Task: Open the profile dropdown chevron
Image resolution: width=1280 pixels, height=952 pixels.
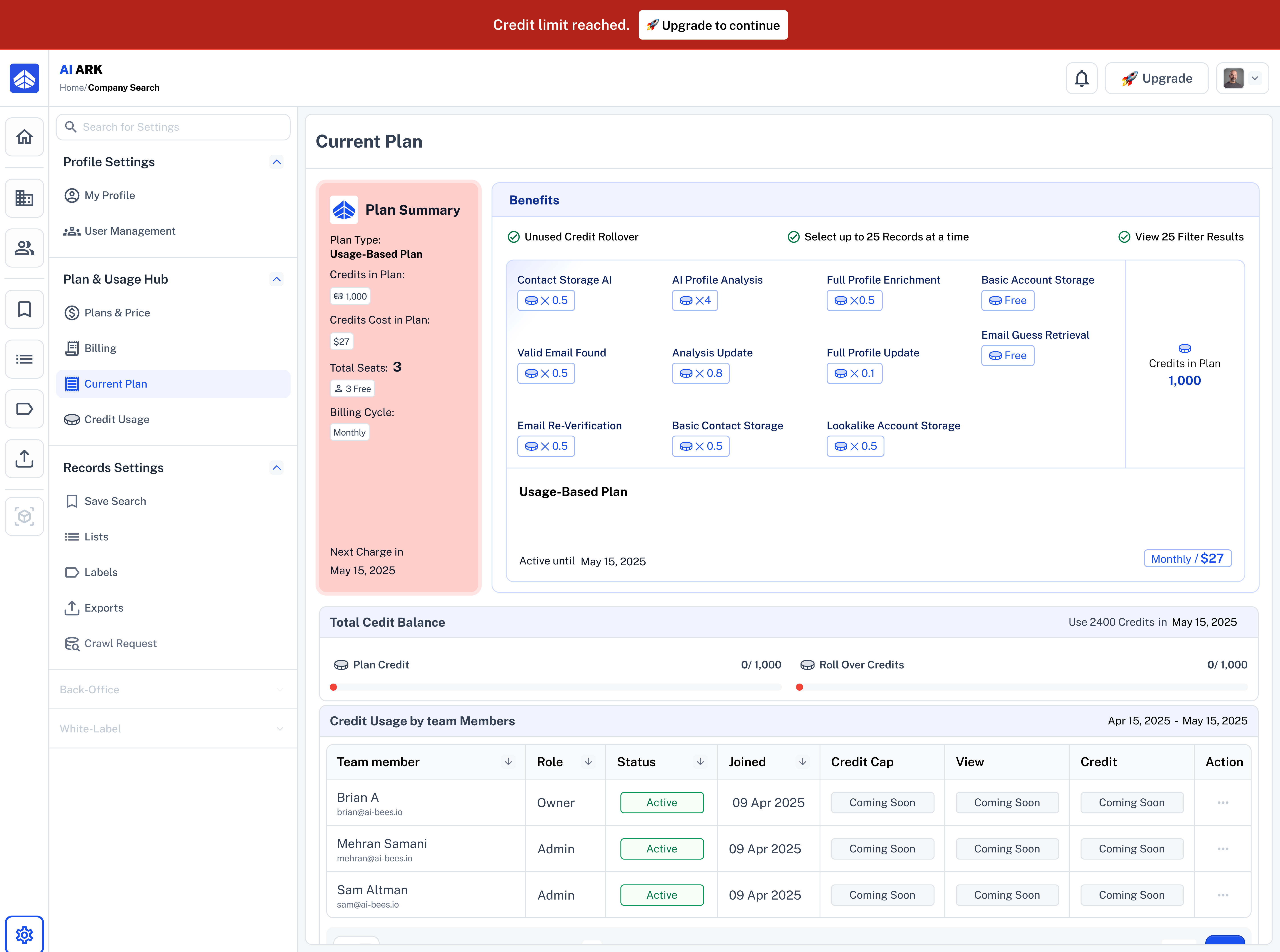Action: coord(1255,78)
